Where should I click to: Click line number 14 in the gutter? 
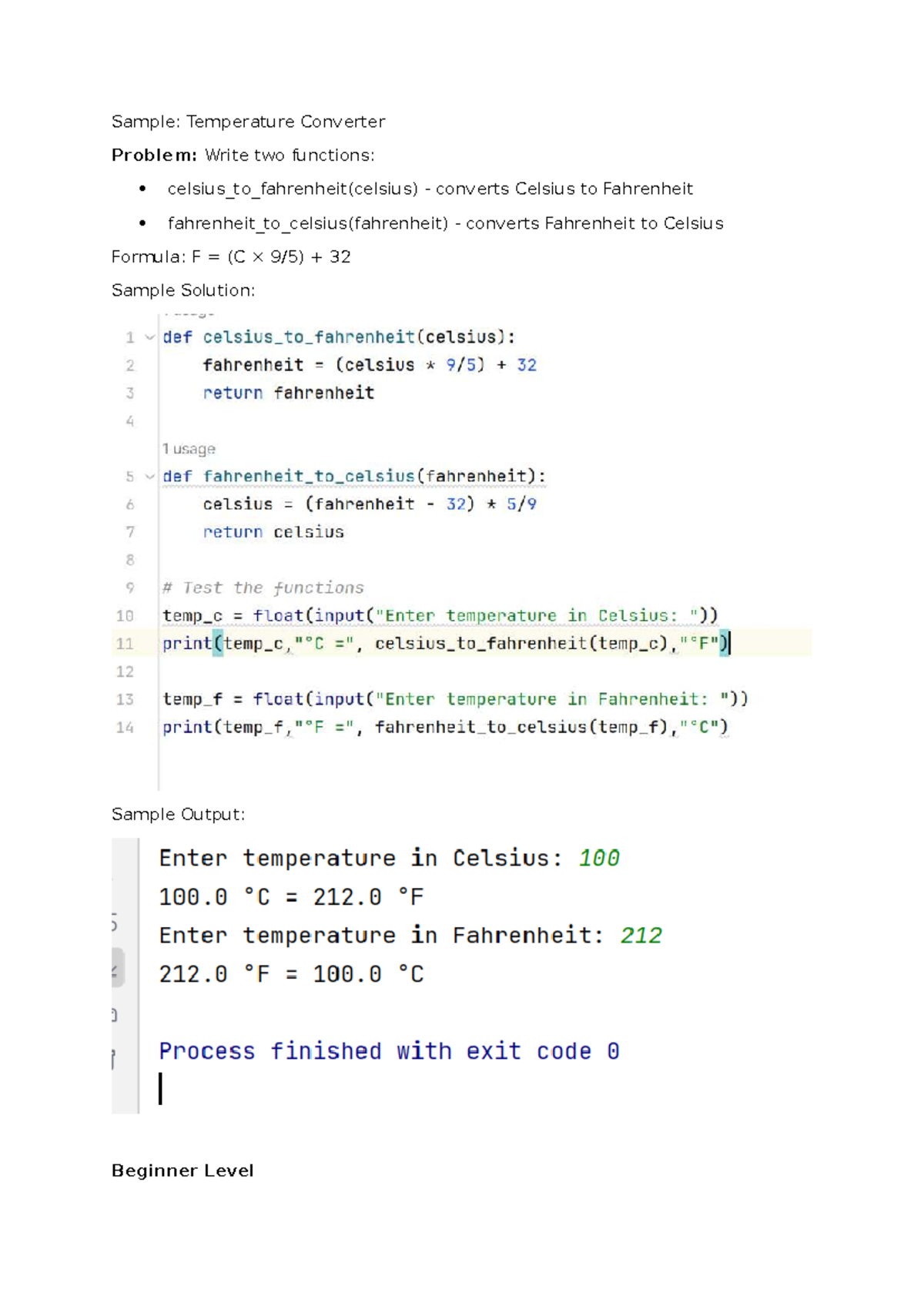point(125,727)
